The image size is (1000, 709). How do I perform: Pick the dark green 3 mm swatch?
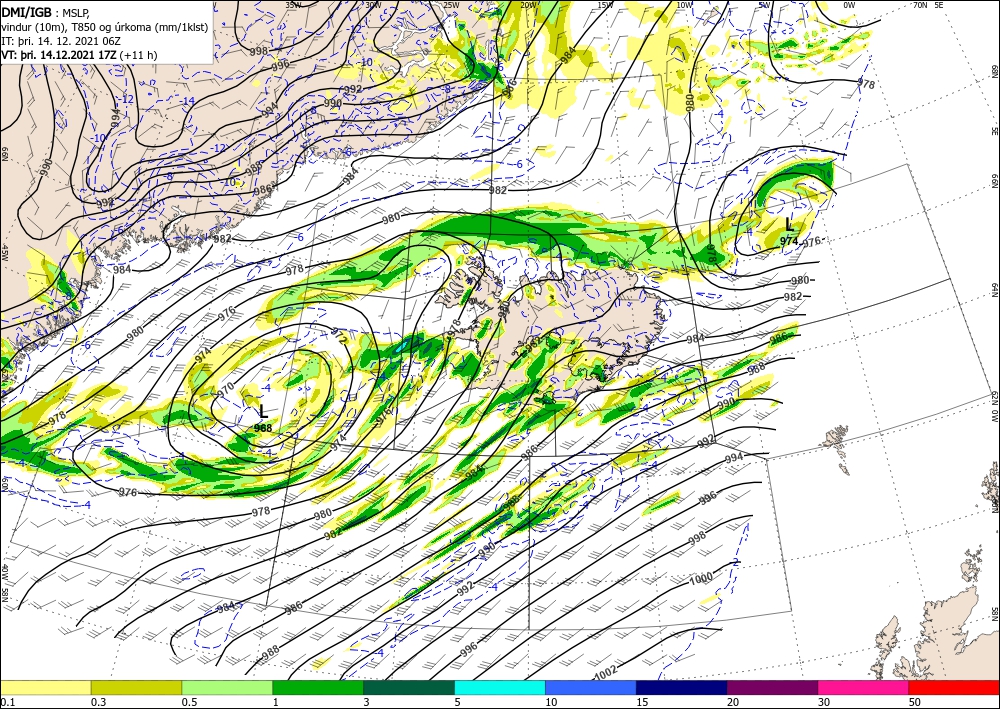(409, 687)
